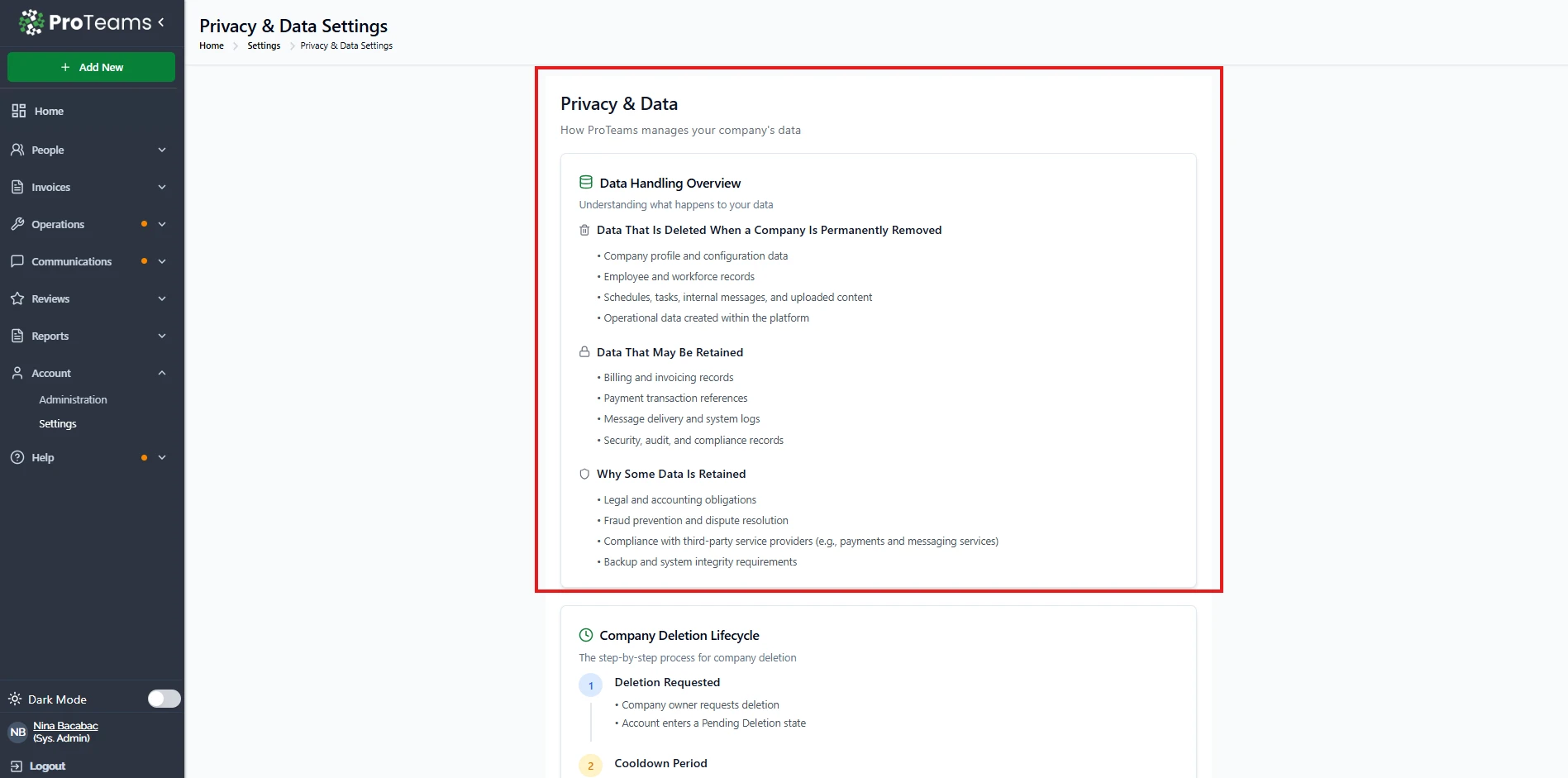1568x778 pixels.
Task: Click the Reviews star icon
Action: [17, 298]
